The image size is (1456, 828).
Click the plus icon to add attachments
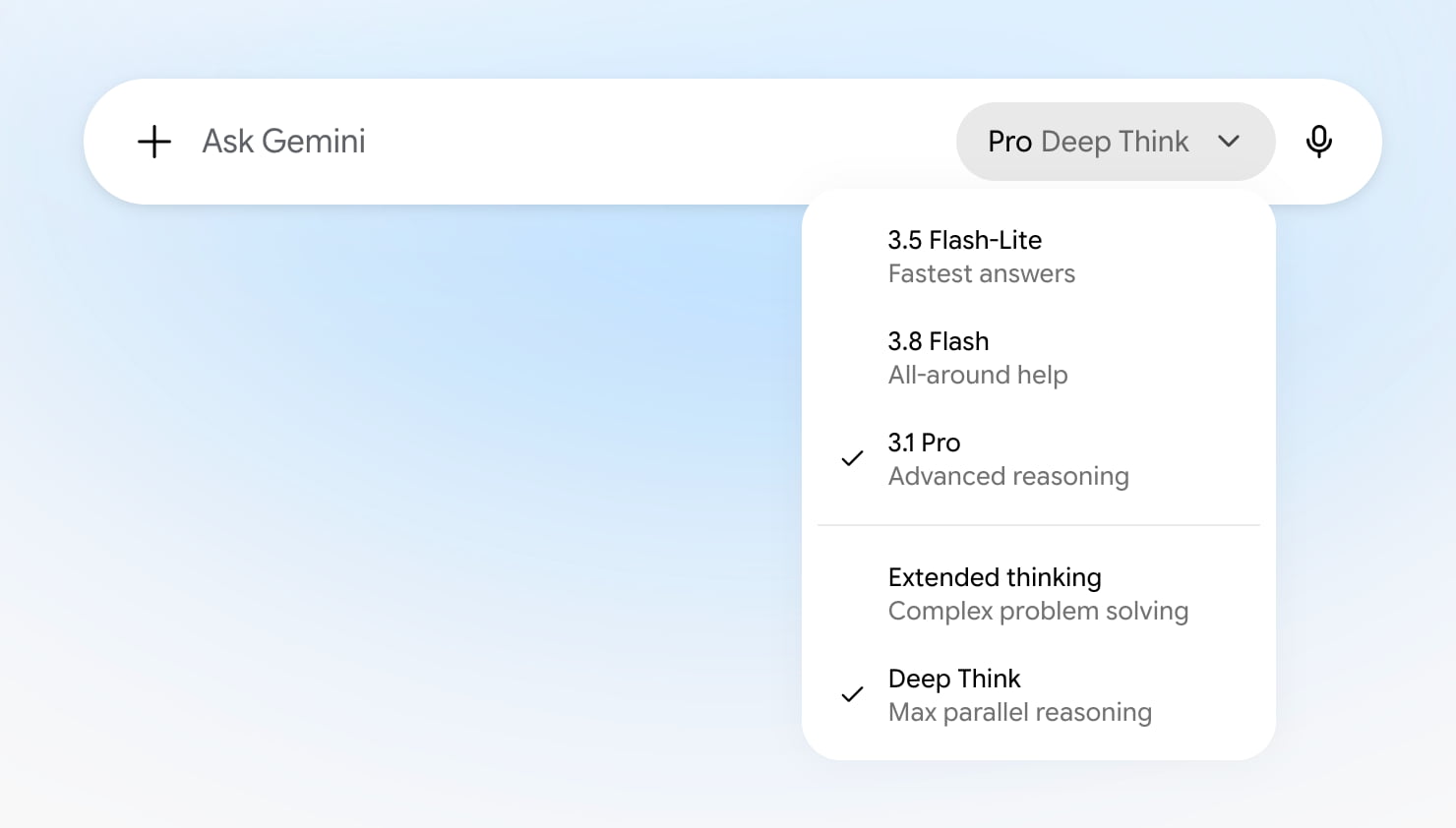coord(153,142)
